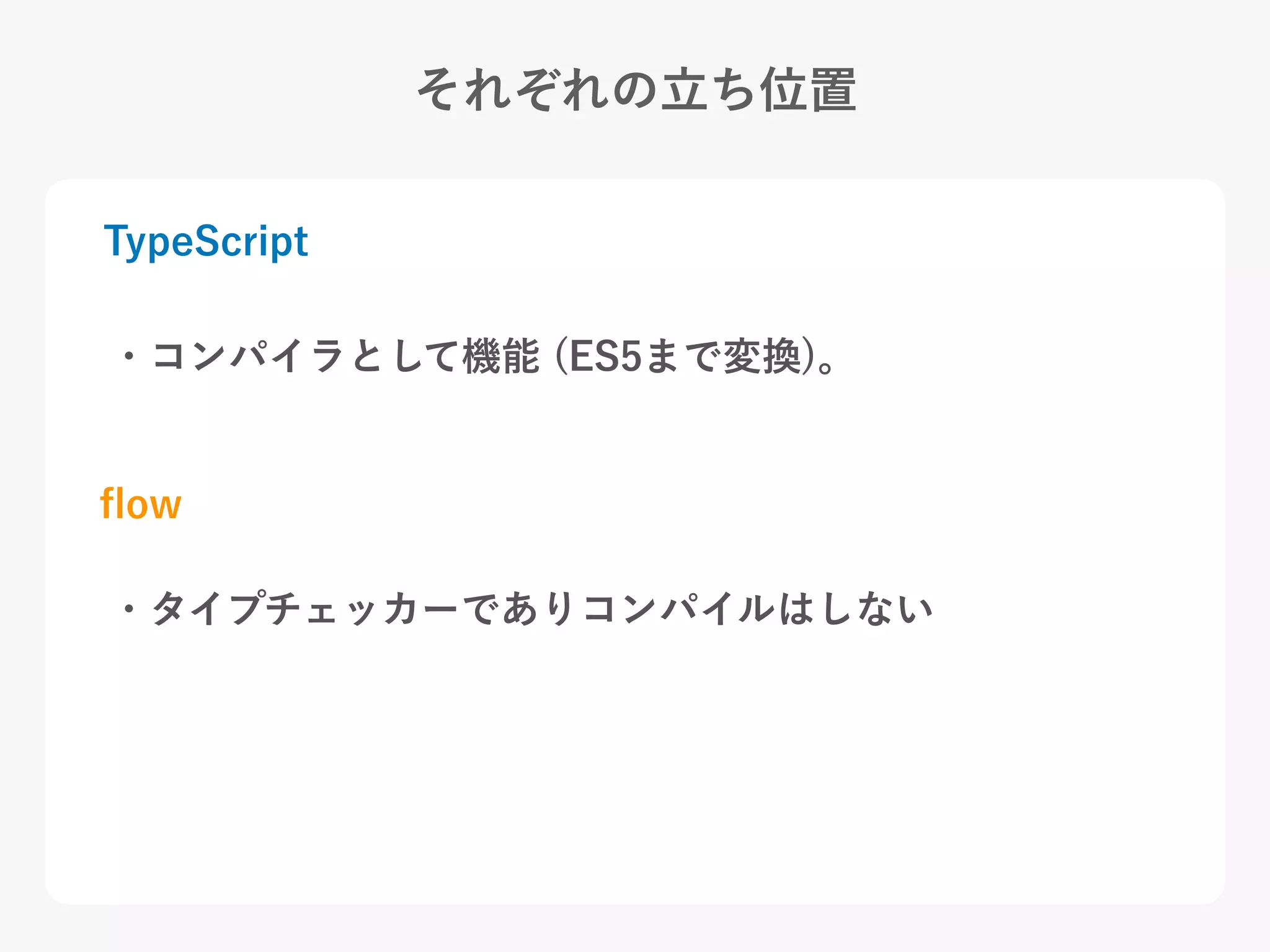
Task: Click はしない at end of flow bullet
Action: click(856, 609)
